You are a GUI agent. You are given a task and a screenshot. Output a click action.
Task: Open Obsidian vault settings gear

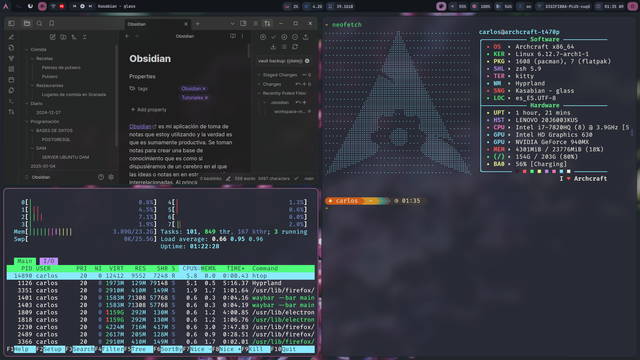[111, 177]
